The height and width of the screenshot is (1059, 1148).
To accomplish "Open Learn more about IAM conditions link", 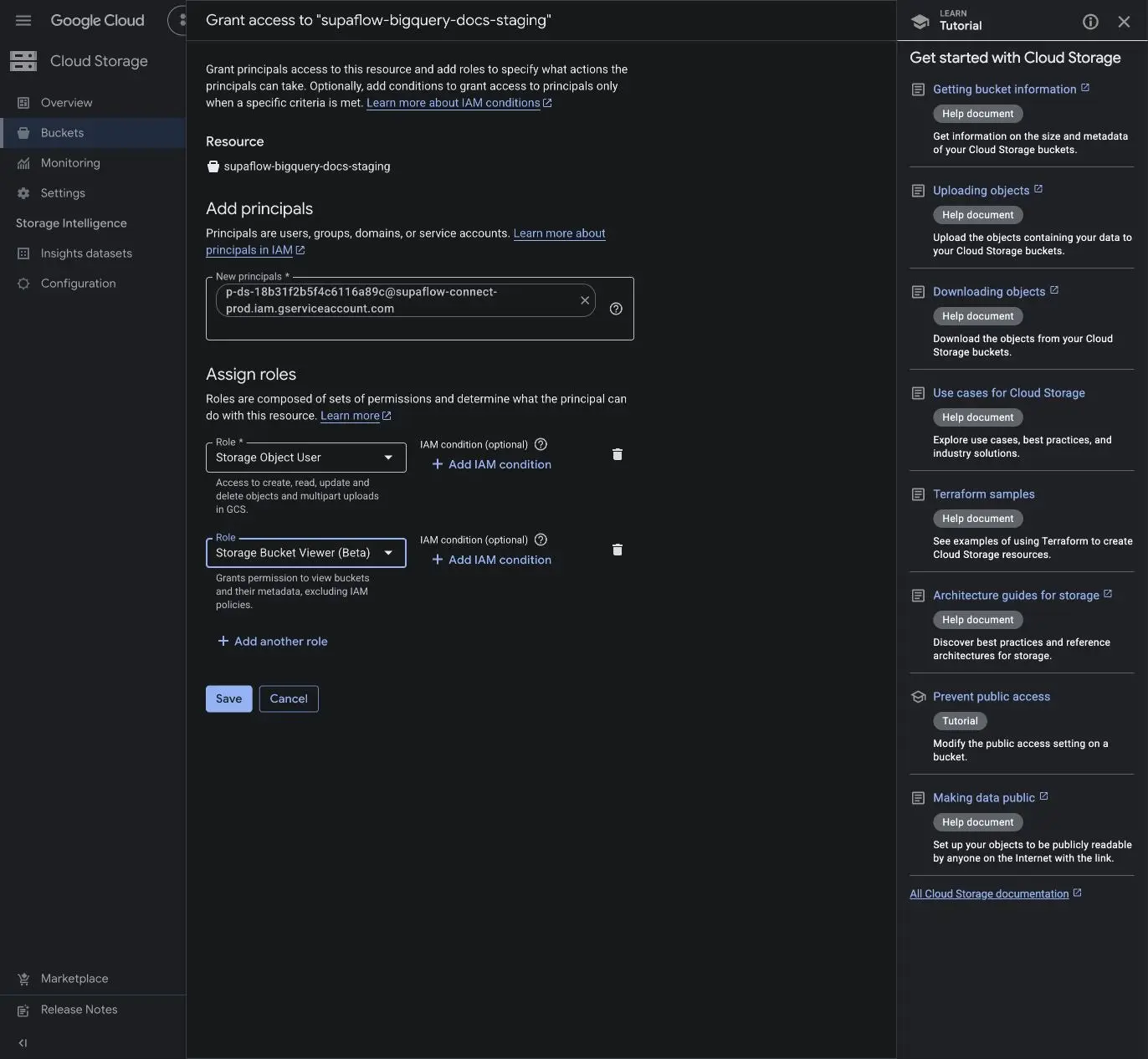I will 459,102.
